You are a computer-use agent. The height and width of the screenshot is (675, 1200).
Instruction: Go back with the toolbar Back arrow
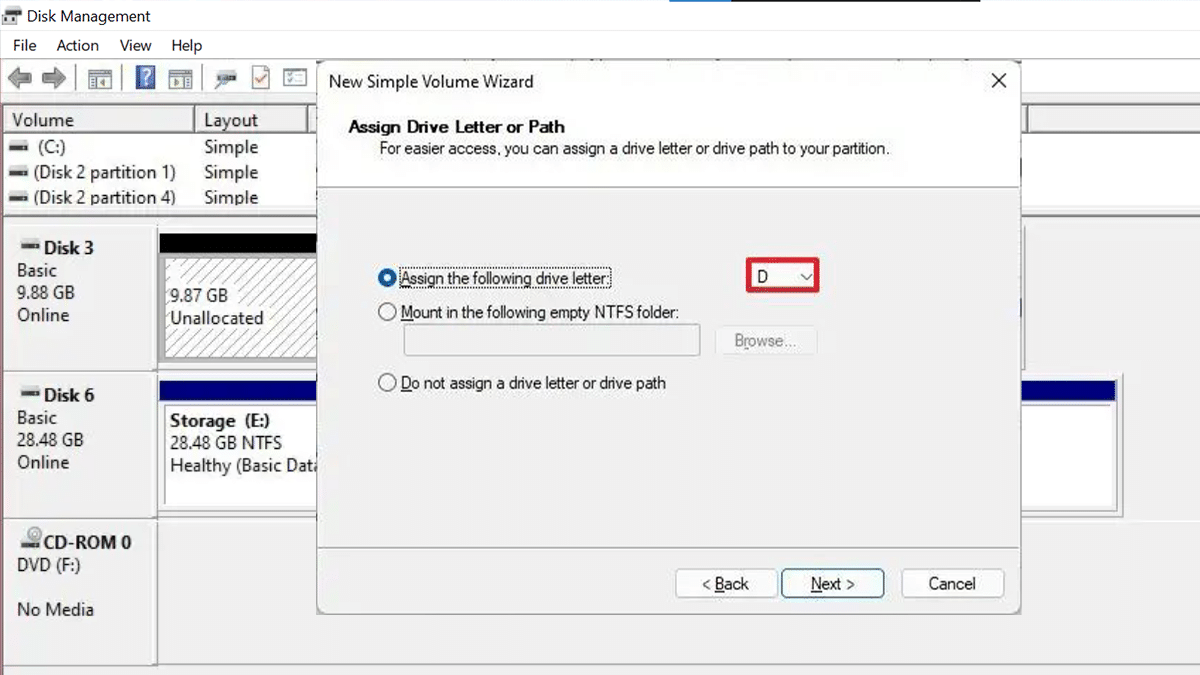pos(20,78)
